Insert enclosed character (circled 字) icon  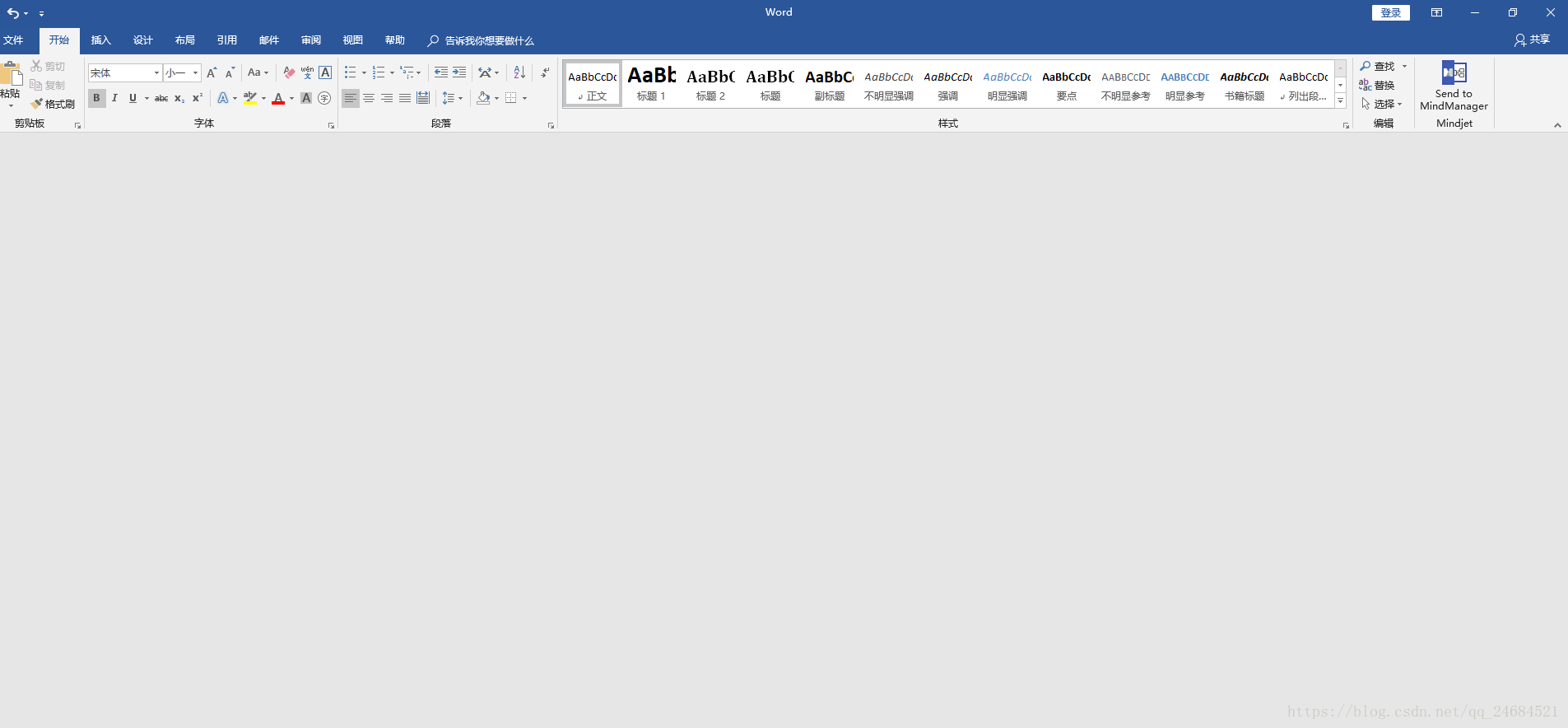tap(324, 98)
